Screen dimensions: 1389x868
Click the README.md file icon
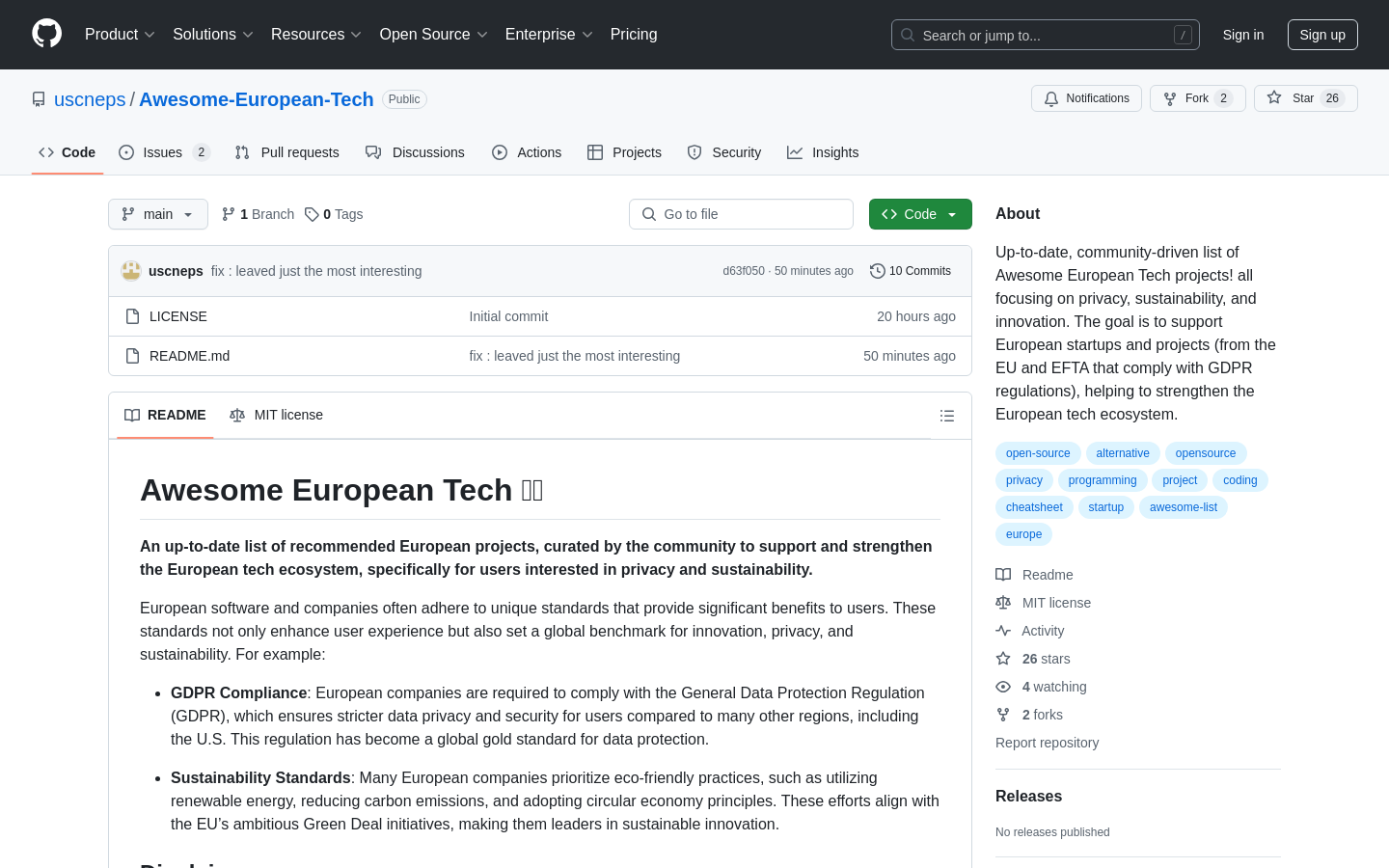tap(133, 356)
